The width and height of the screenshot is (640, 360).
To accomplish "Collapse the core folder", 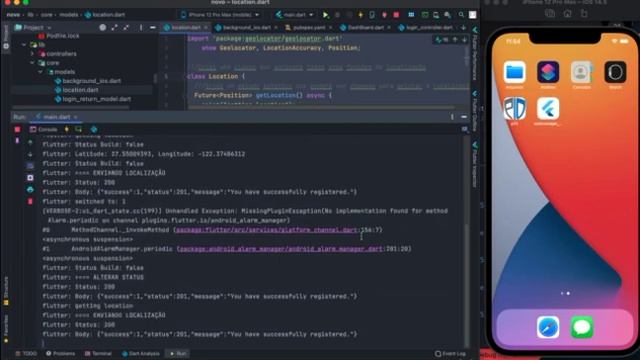I will 32,63.
